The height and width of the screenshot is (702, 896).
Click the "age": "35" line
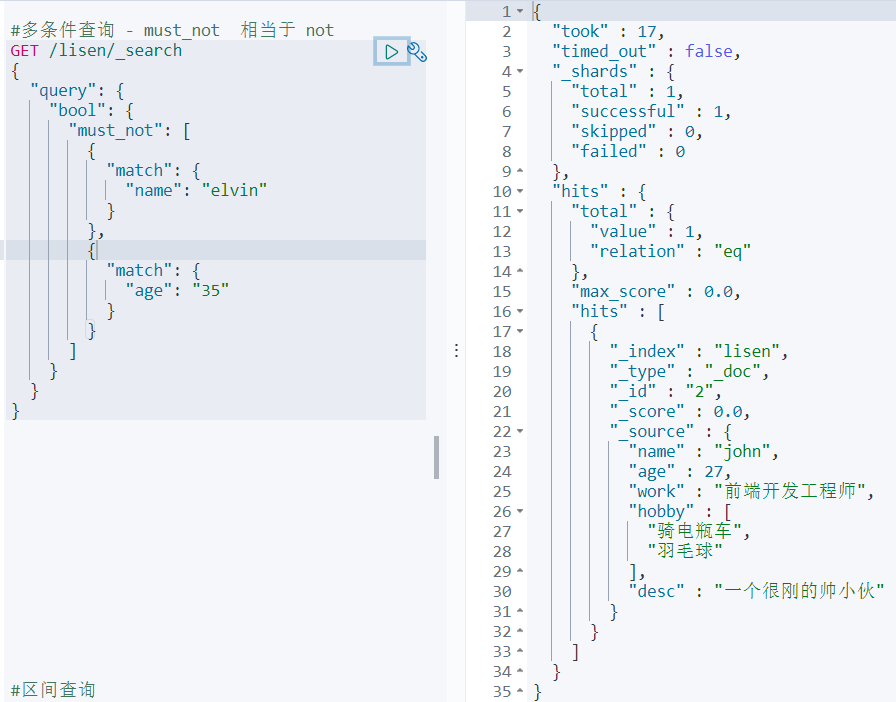(x=177, y=291)
